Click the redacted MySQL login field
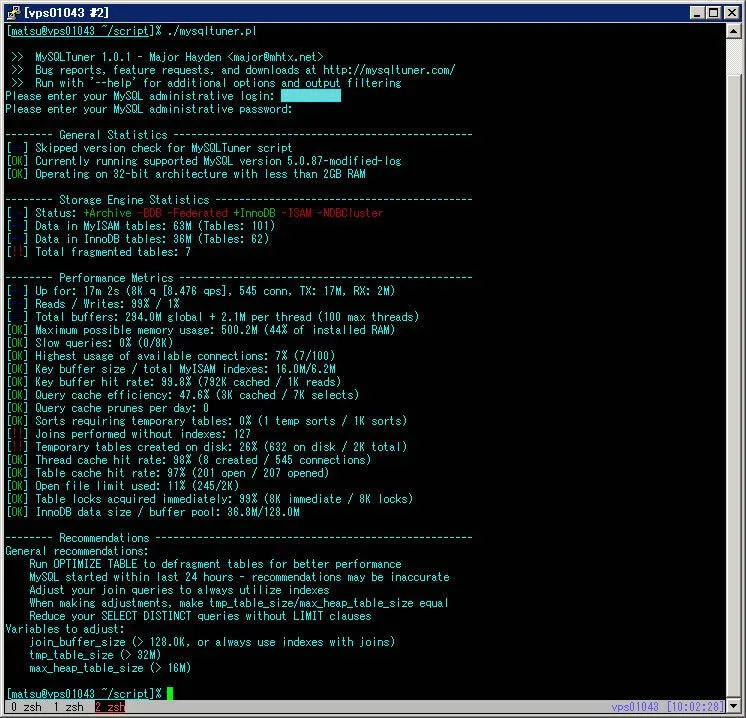Image resolution: width=746 pixels, height=718 pixels. pyautogui.click(x=311, y=96)
